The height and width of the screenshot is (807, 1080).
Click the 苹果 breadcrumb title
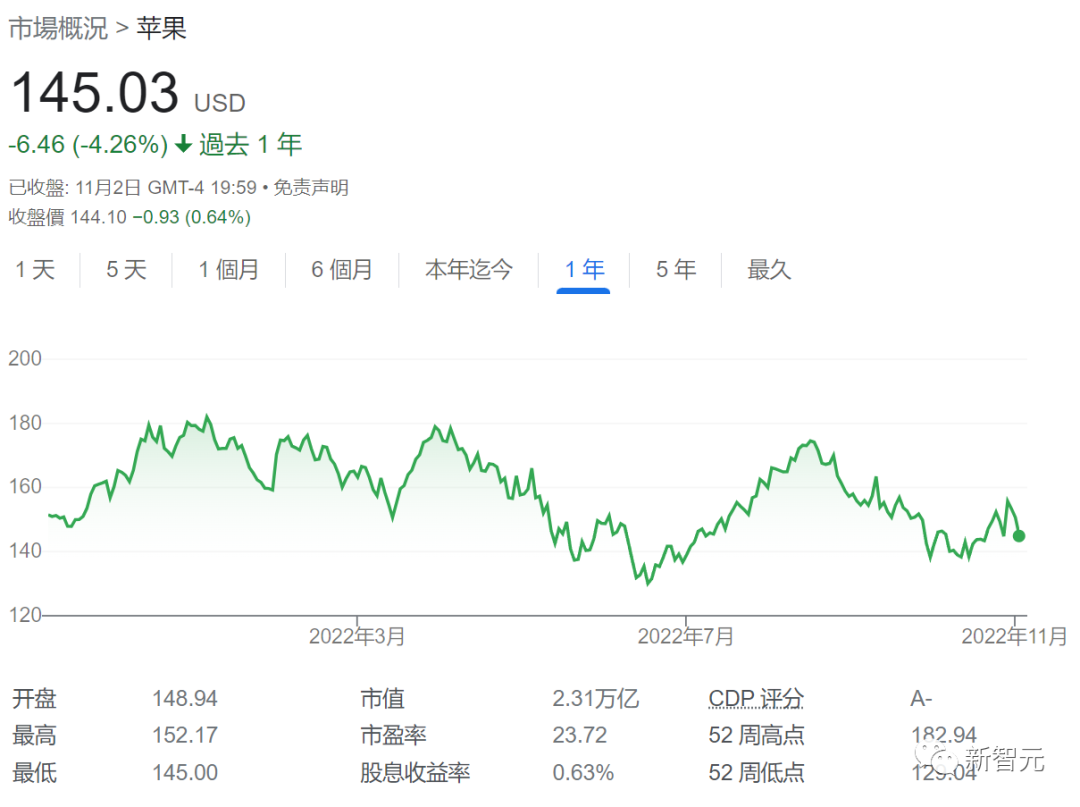click(x=161, y=28)
